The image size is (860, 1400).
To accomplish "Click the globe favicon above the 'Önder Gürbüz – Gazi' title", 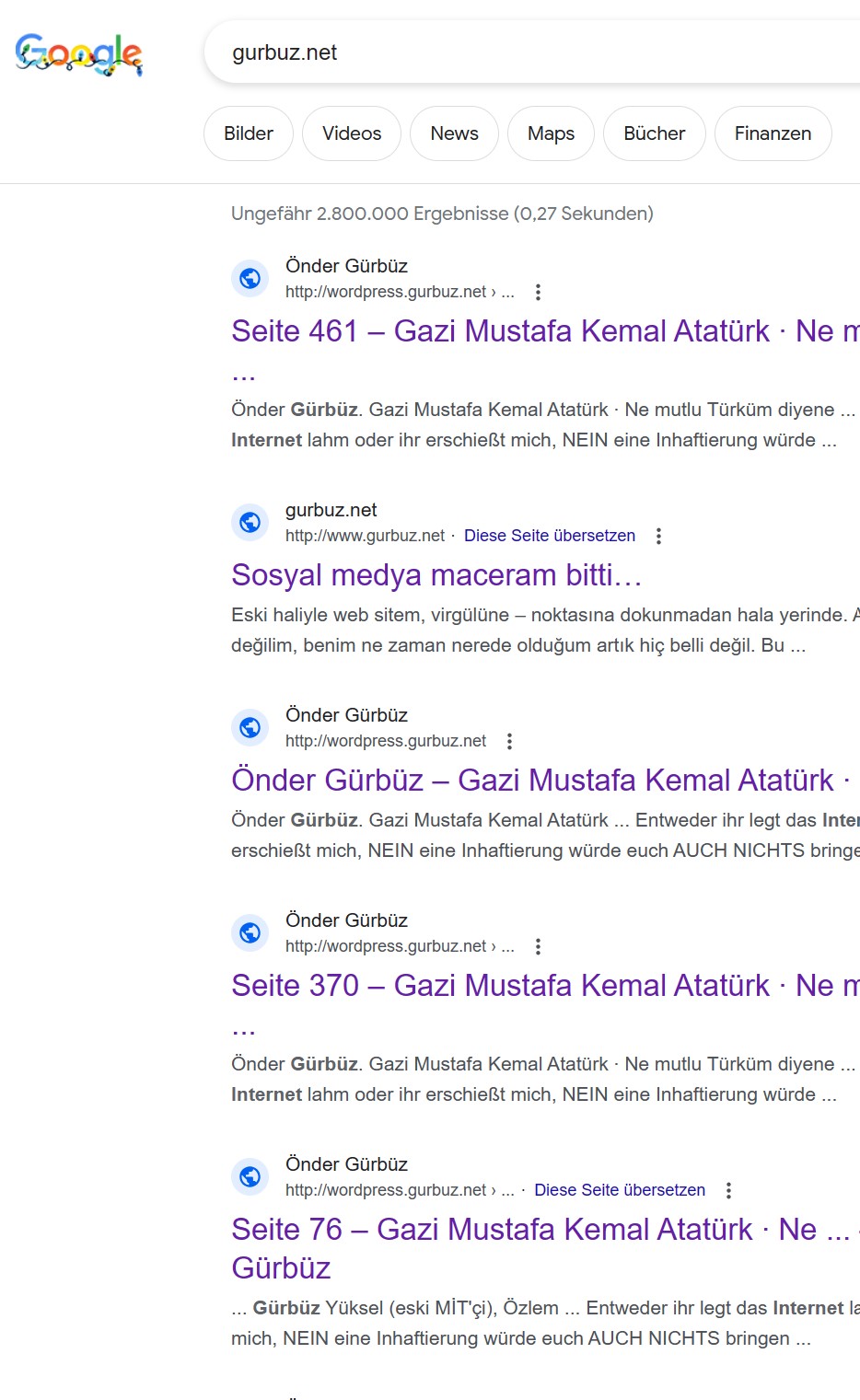I will tap(250, 727).
